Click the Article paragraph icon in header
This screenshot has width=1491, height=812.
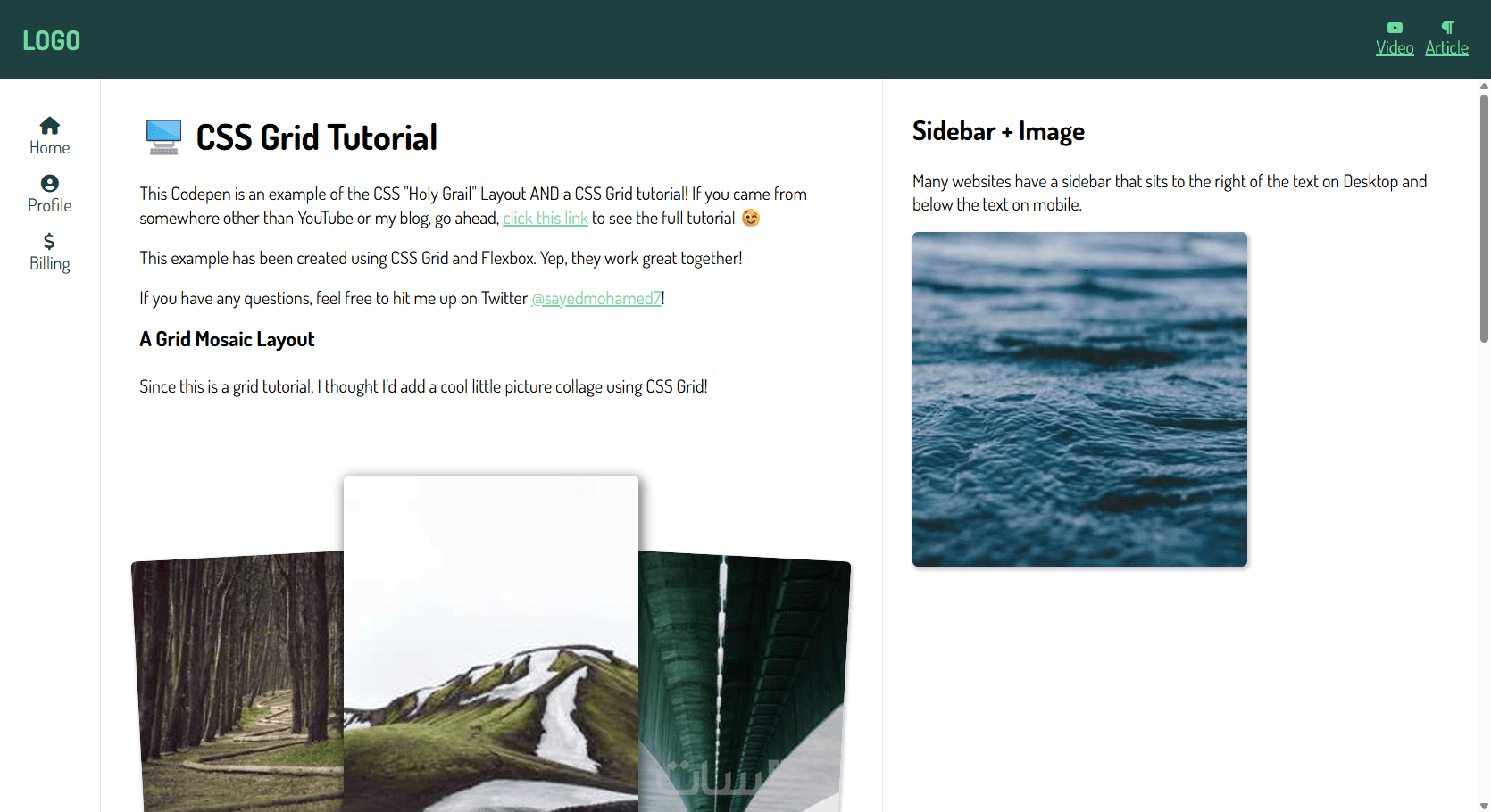(1447, 28)
